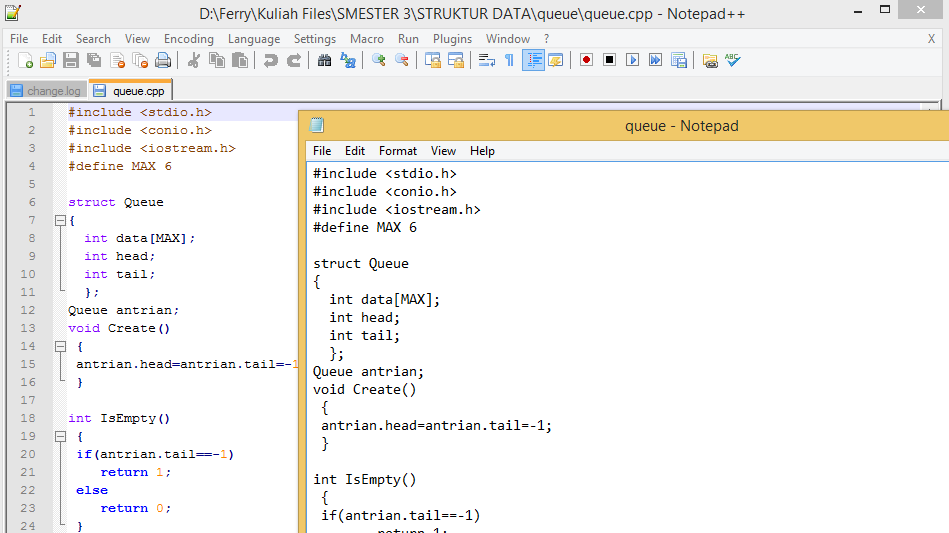The image size is (949, 533).
Task: Open the Notepad++ File menu
Action: pyautogui.click(x=19, y=39)
